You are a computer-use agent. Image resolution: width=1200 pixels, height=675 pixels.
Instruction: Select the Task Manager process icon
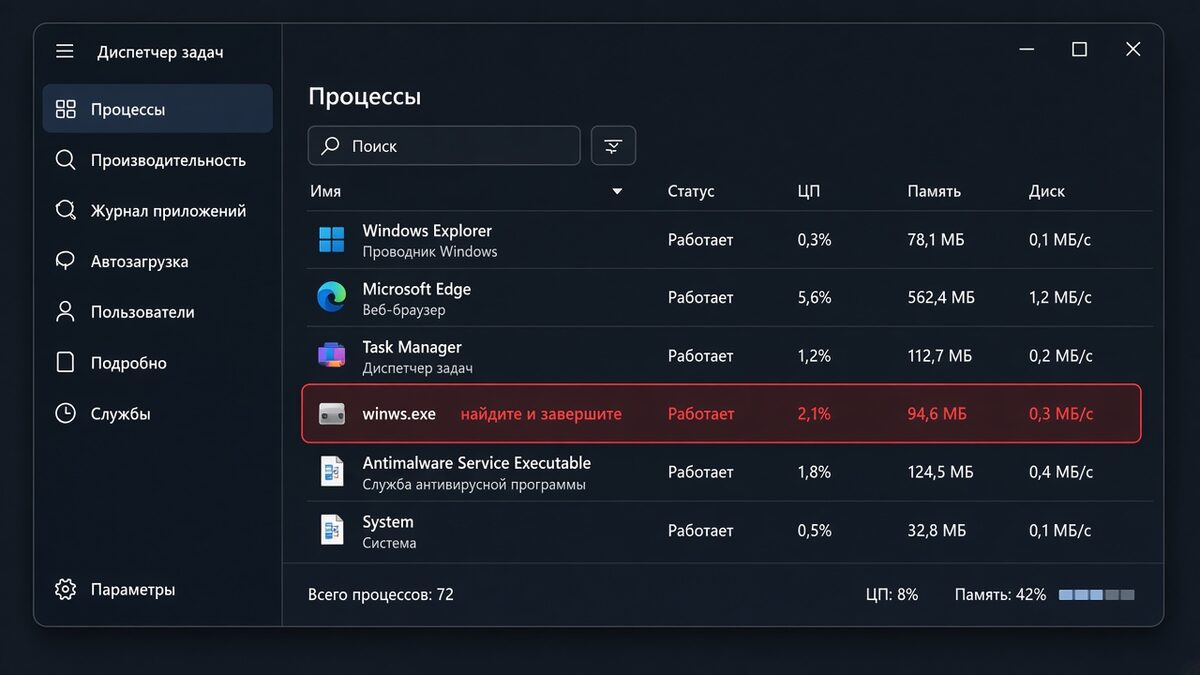(331, 355)
